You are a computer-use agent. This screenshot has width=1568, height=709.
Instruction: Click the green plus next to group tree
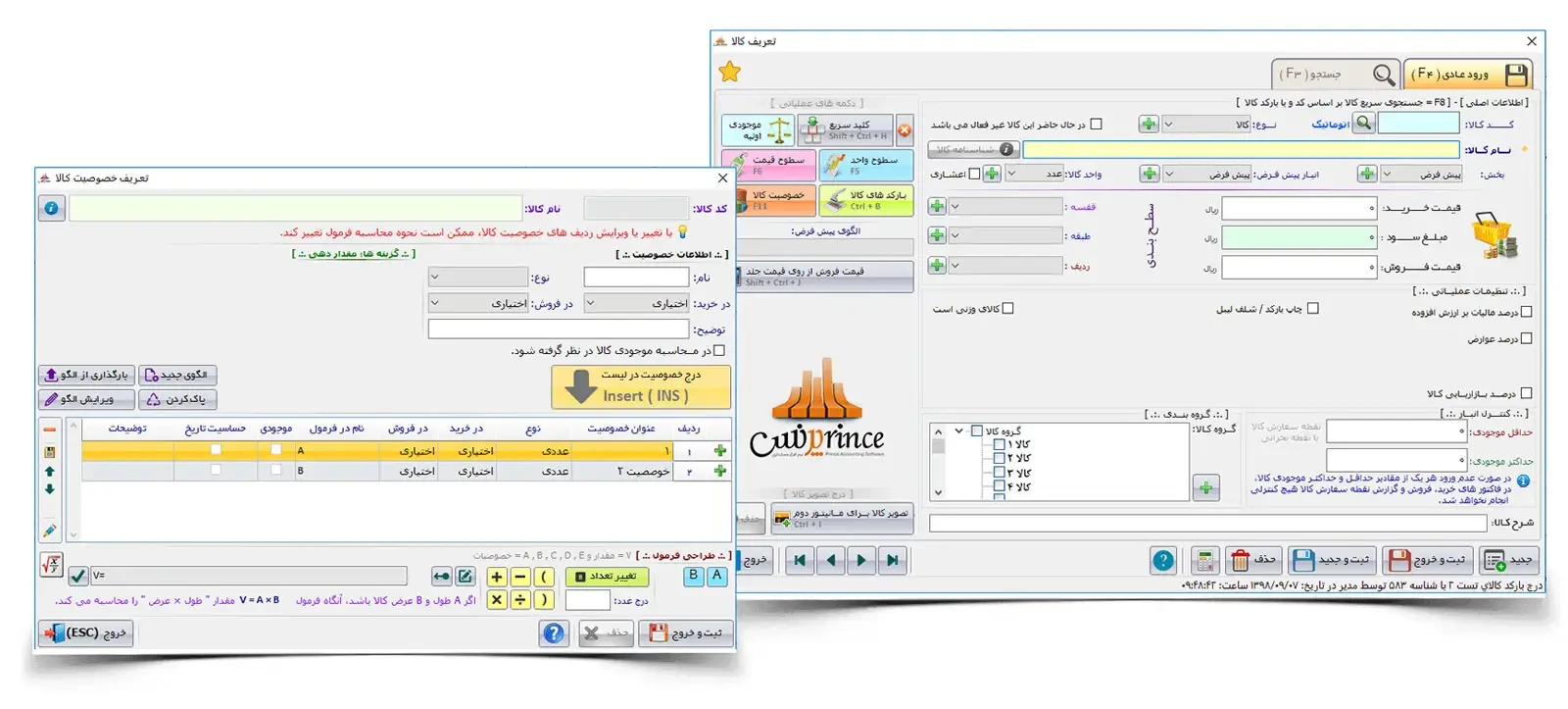coord(1205,487)
